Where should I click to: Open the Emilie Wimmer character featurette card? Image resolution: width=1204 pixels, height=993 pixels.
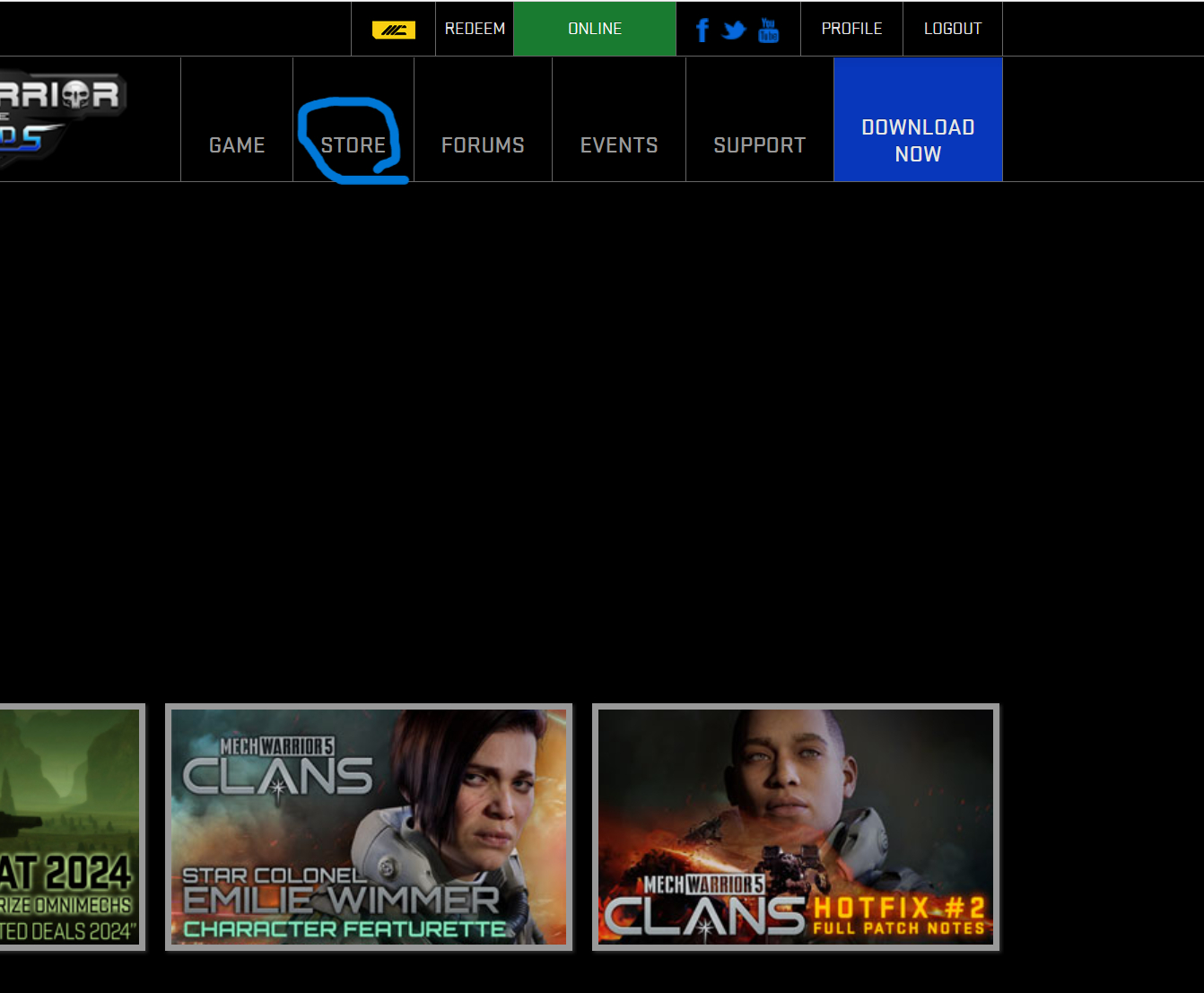click(x=369, y=827)
